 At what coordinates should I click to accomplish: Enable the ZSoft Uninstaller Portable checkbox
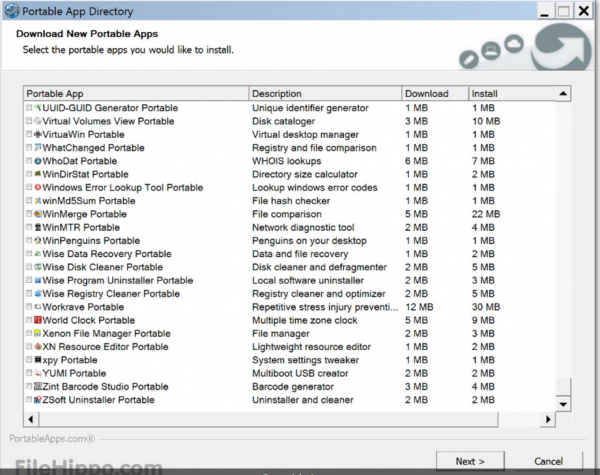28,400
